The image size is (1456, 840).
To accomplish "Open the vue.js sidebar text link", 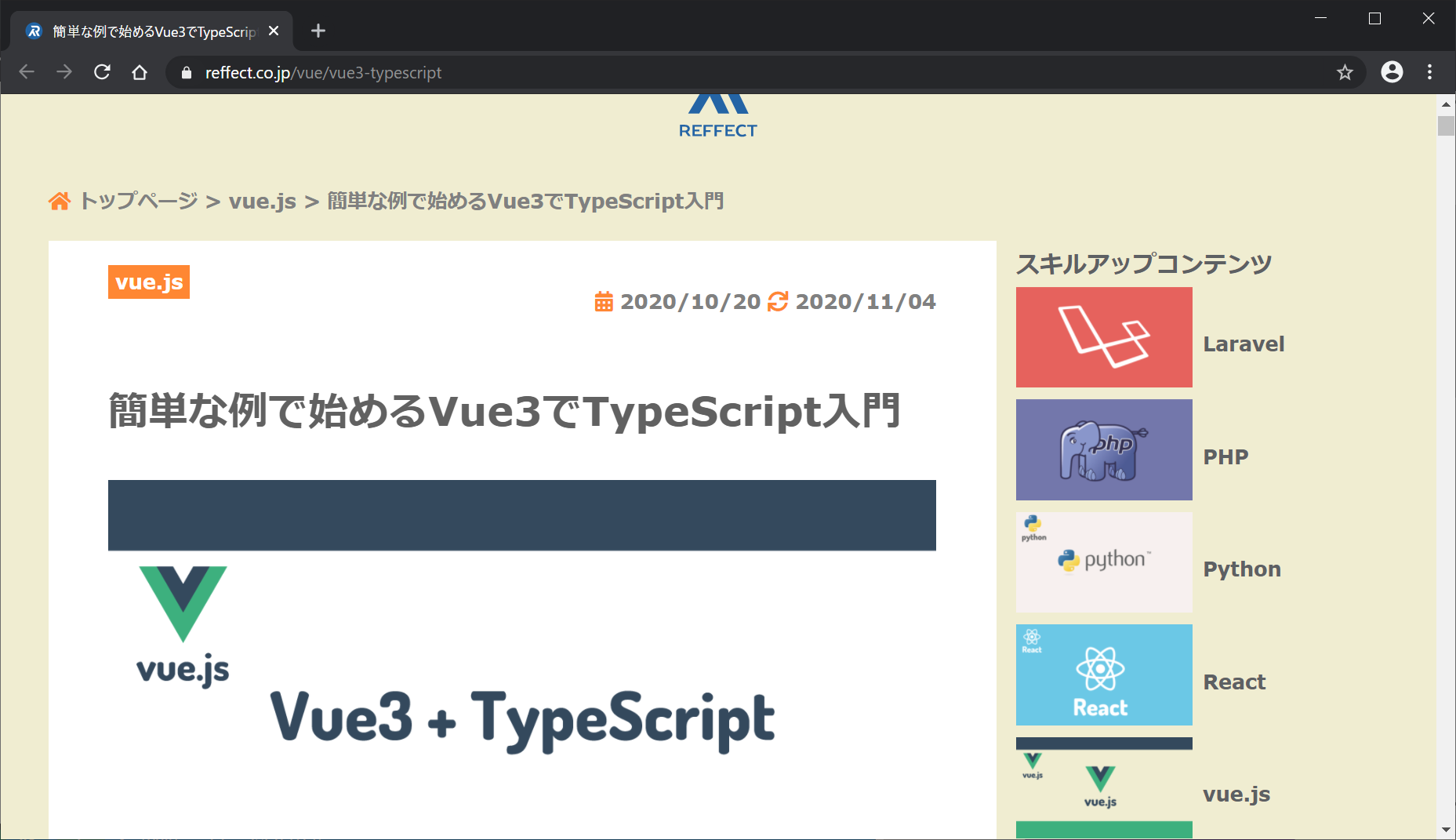I will [x=1236, y=795].
